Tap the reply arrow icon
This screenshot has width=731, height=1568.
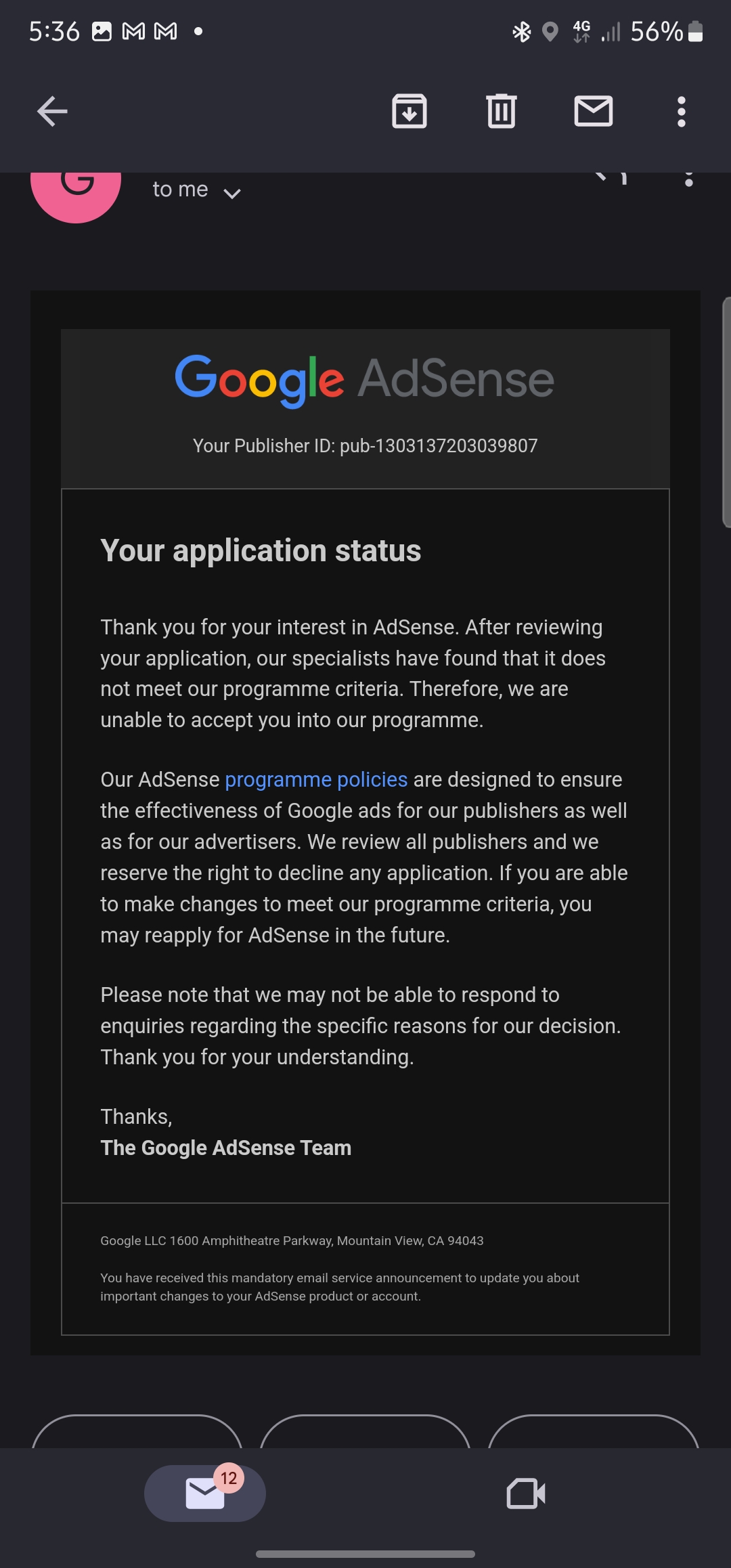pos(611,177)
